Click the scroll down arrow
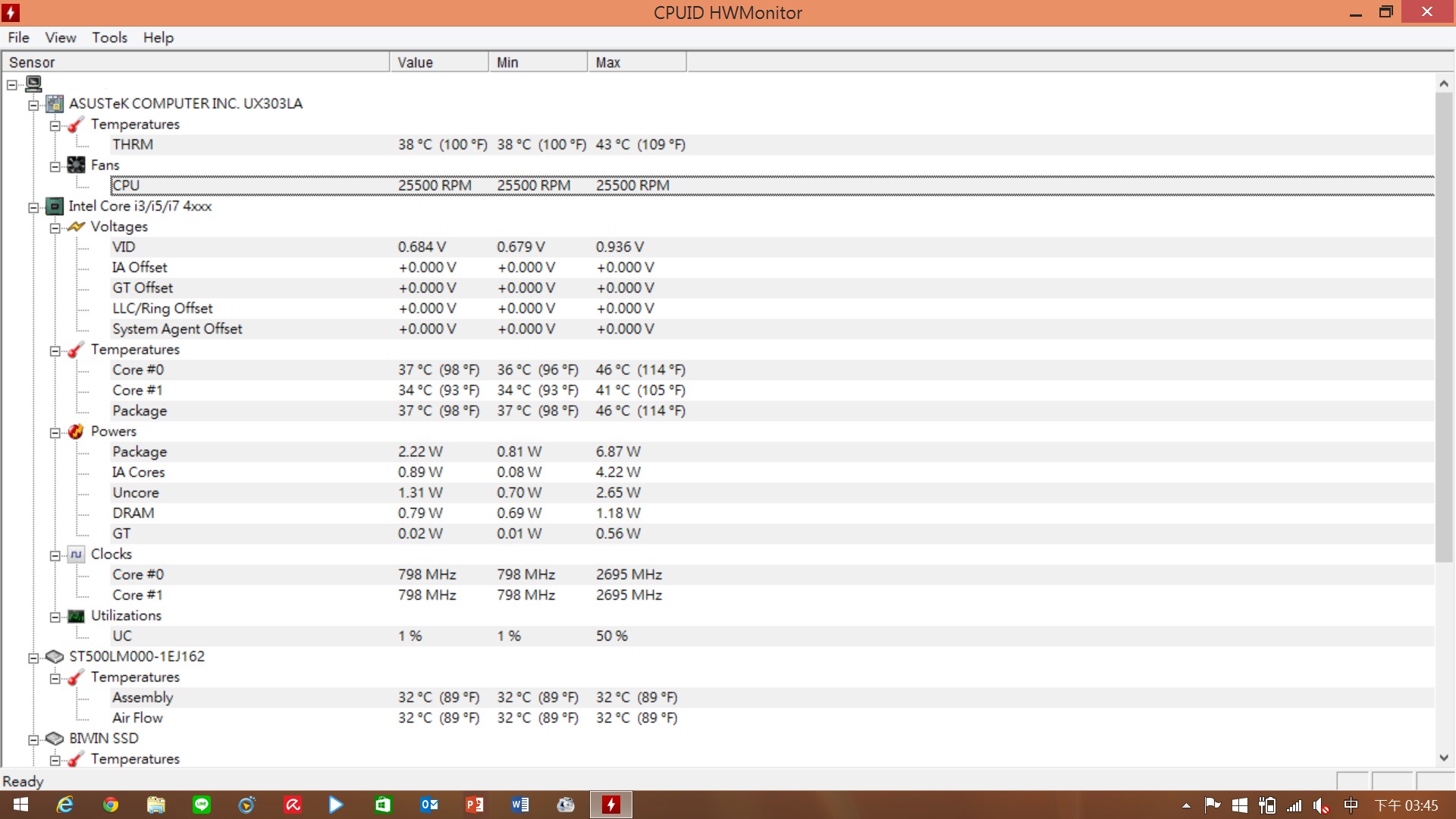 tap(1444, 758)
